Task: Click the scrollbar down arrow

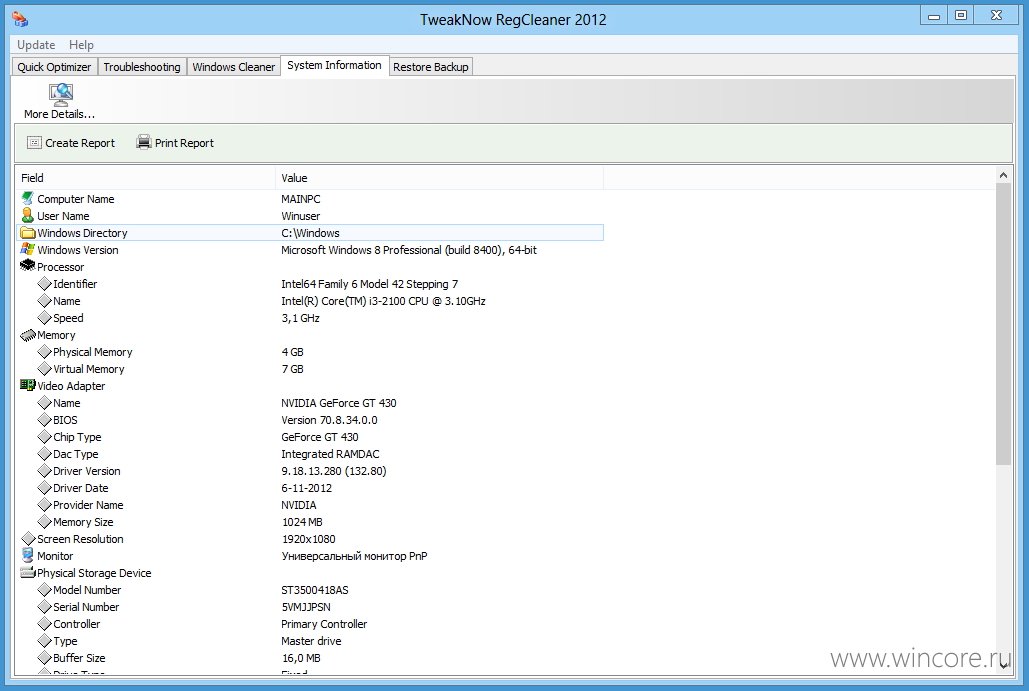Action: pos(1003,666)
